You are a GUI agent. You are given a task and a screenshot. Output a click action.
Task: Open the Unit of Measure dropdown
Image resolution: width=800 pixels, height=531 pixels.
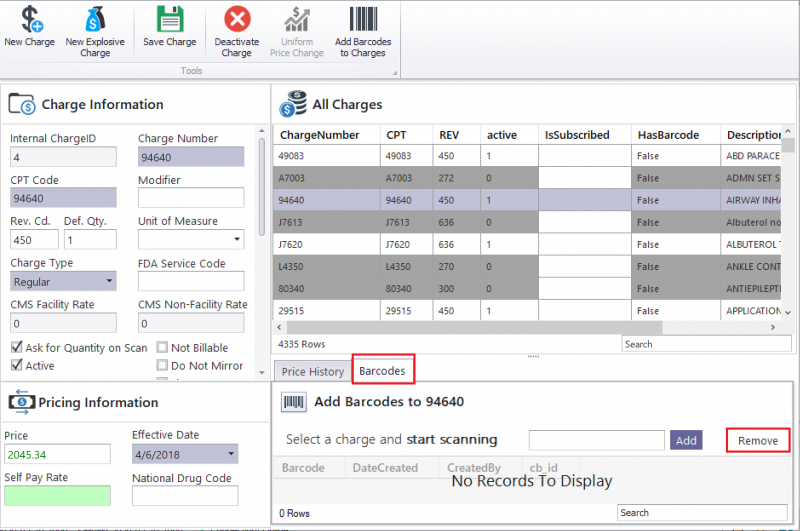[x=236, y=240]
